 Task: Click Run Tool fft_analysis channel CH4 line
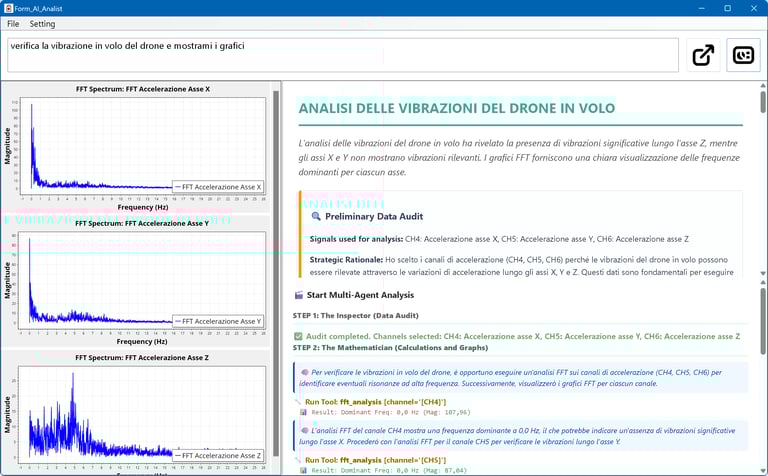[x=375, y=402]
